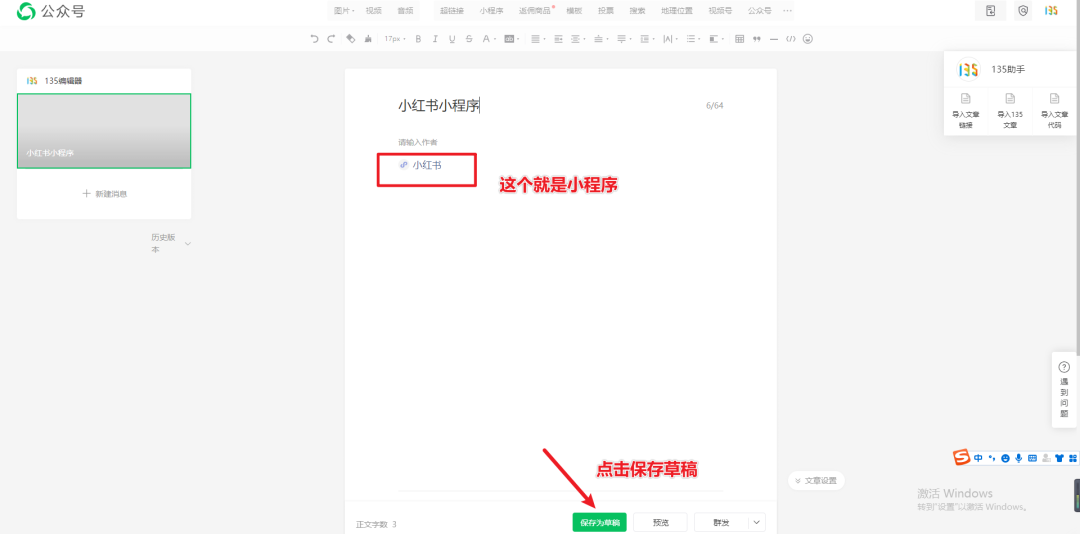1080x534 pixels.
Task: Click the 公众号 logo at top left
Action: 50,11
